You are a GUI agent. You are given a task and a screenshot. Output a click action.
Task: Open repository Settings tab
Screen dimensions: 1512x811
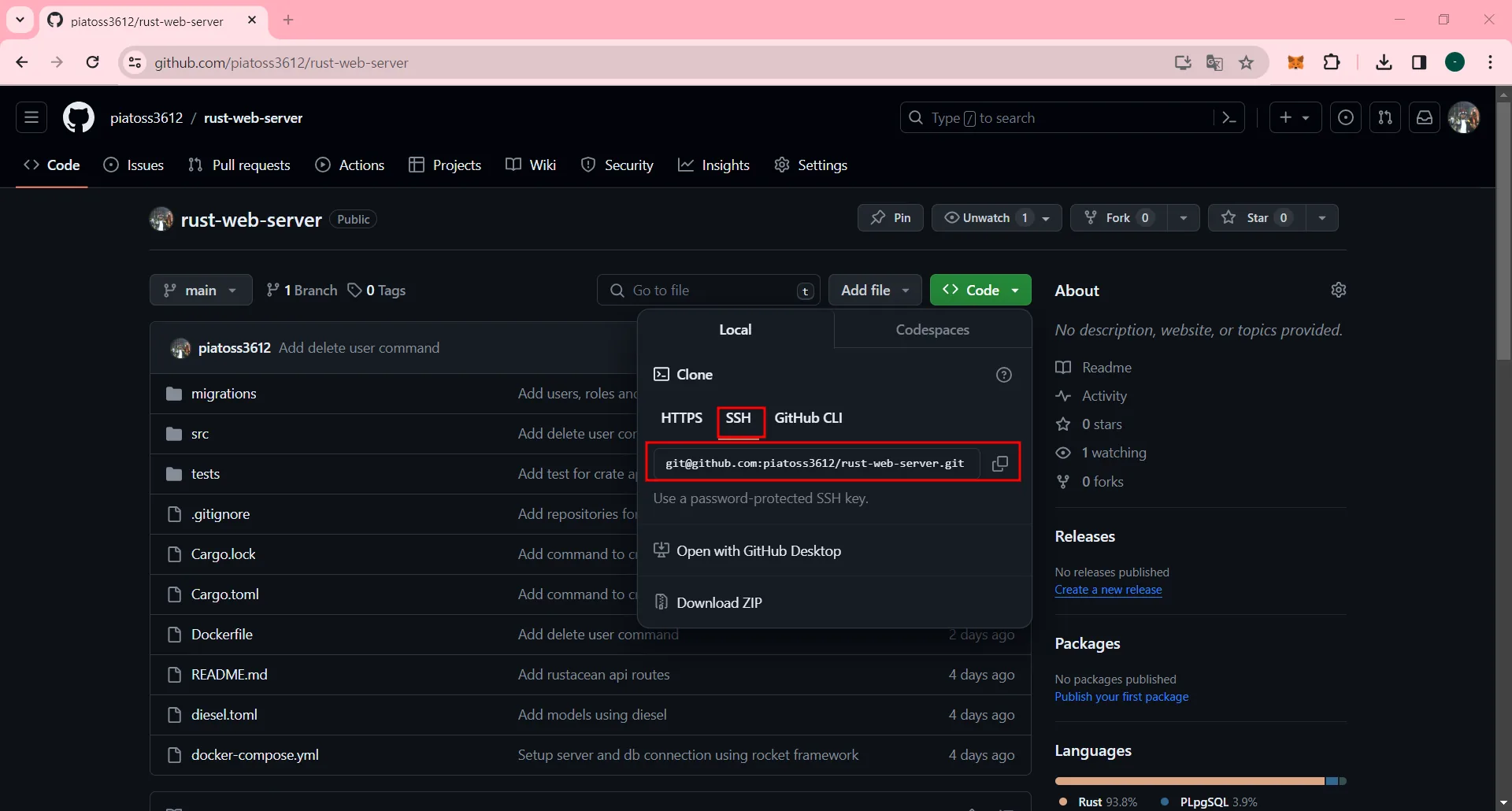(811, 165)
